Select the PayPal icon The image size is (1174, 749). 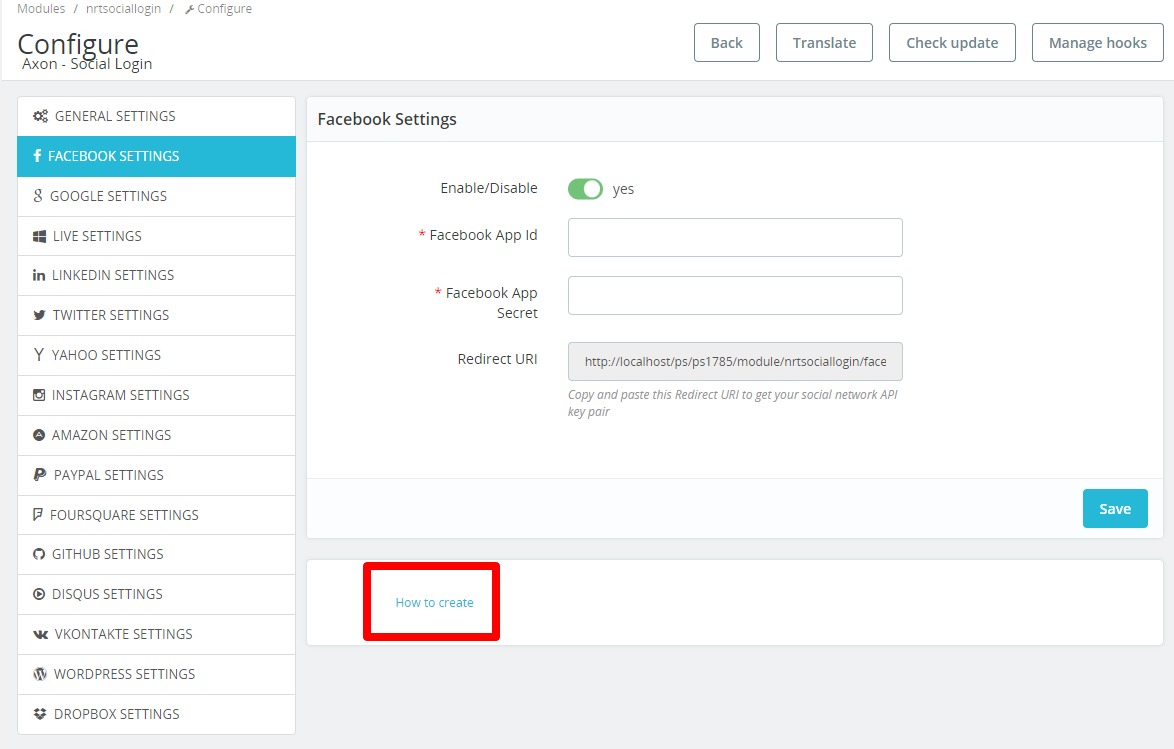(38, 475)
